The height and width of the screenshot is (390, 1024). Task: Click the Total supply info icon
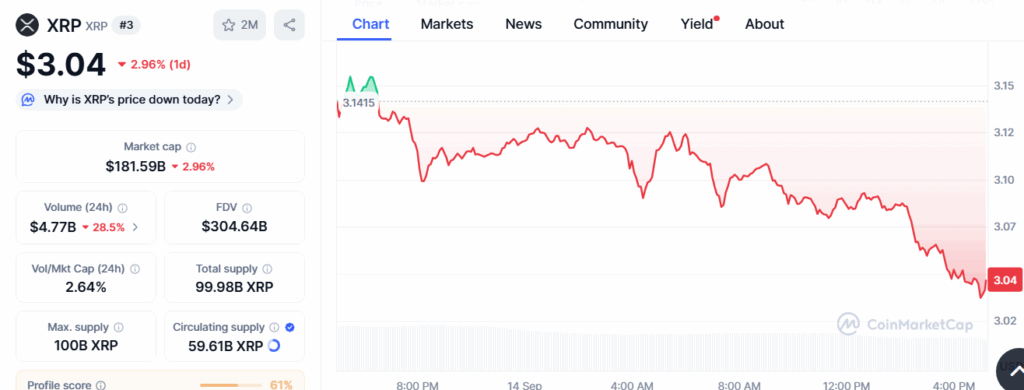(268, 269)
